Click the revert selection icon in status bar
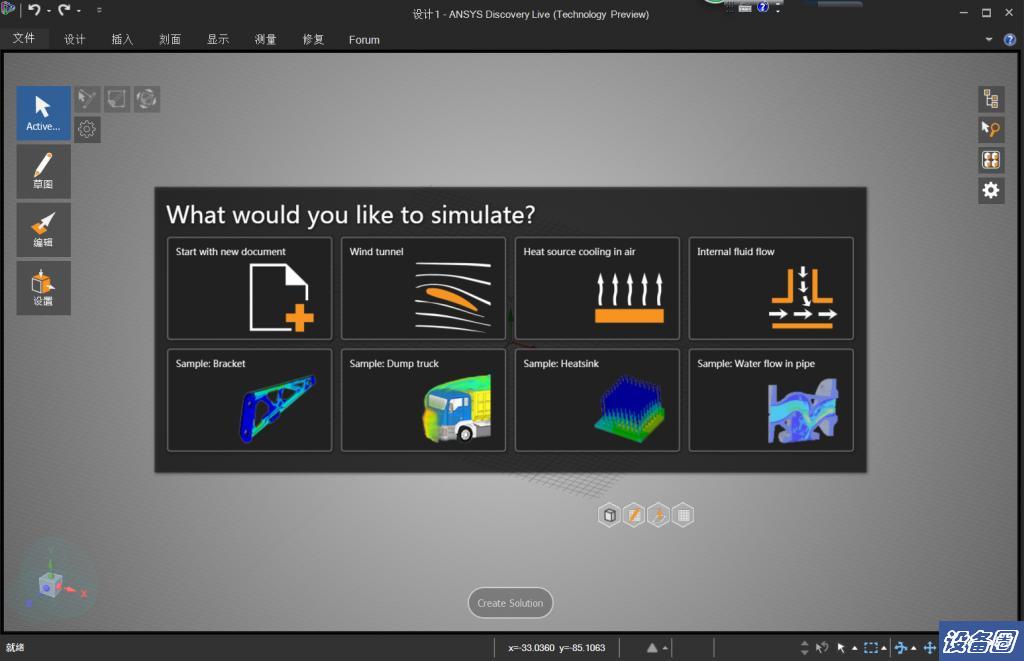This screenshot has width=1024, height=661. tap(822, 647)
